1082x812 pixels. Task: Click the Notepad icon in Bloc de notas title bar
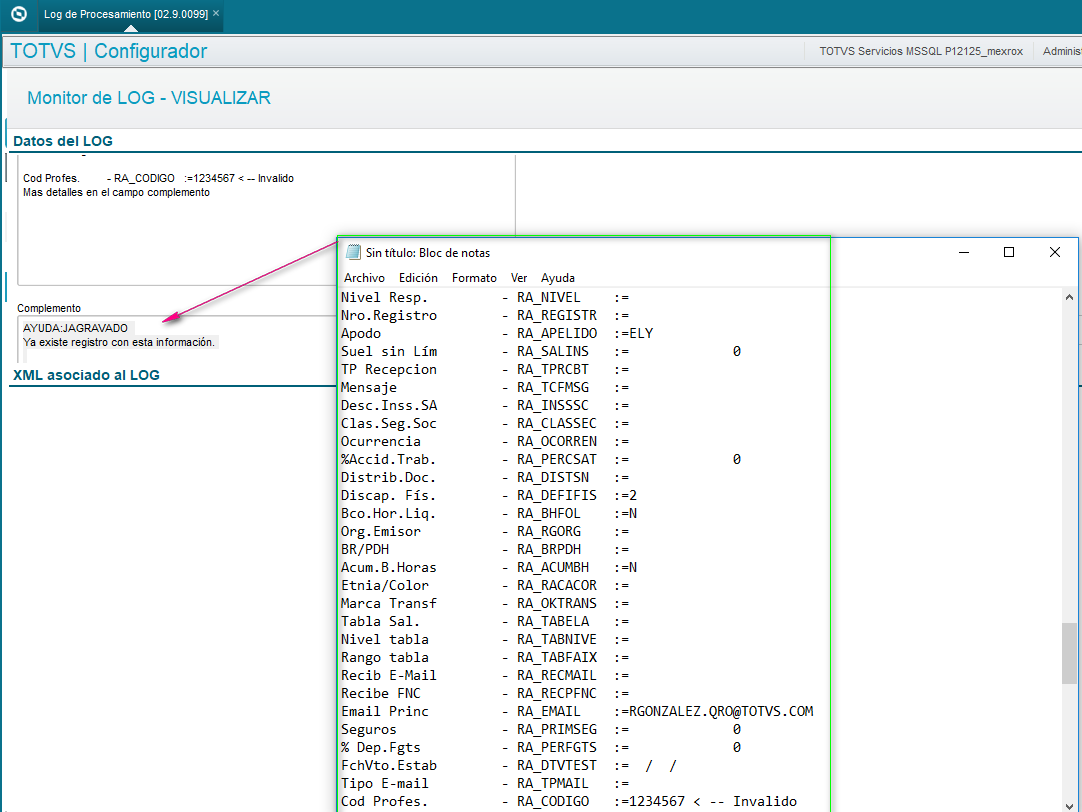[353, 252]
